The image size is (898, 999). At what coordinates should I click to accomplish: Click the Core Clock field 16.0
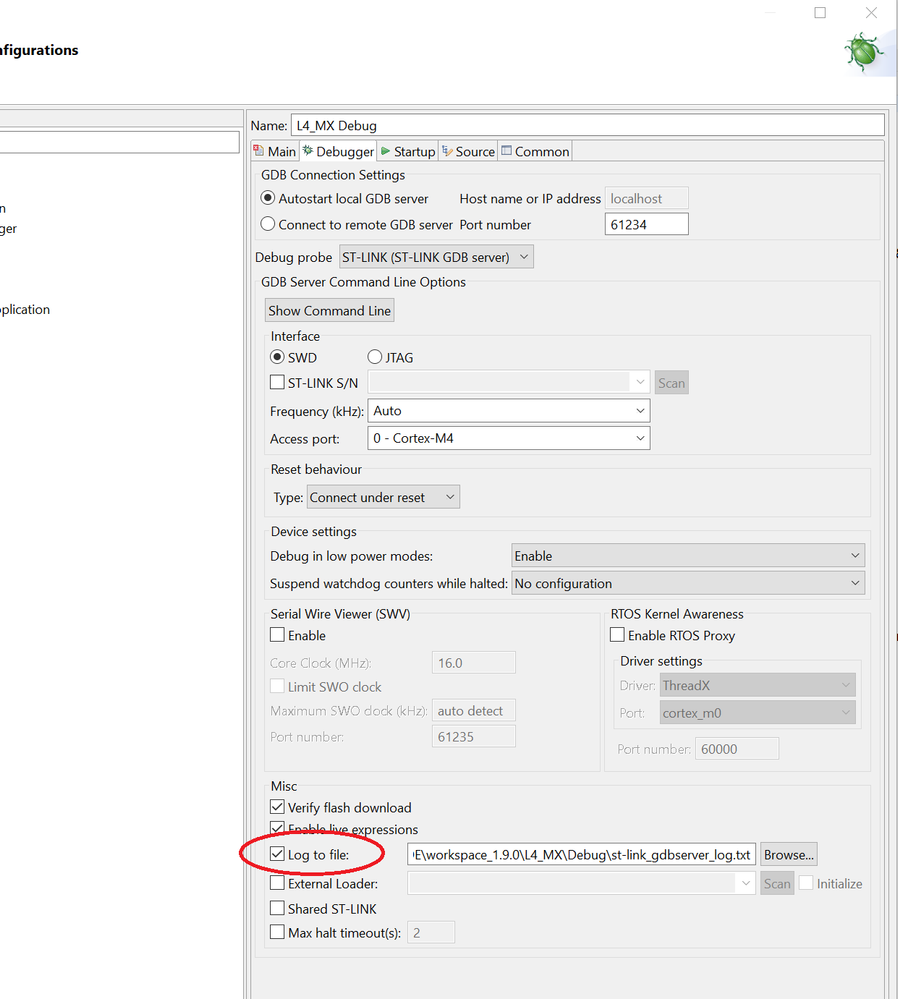point(474,663)
